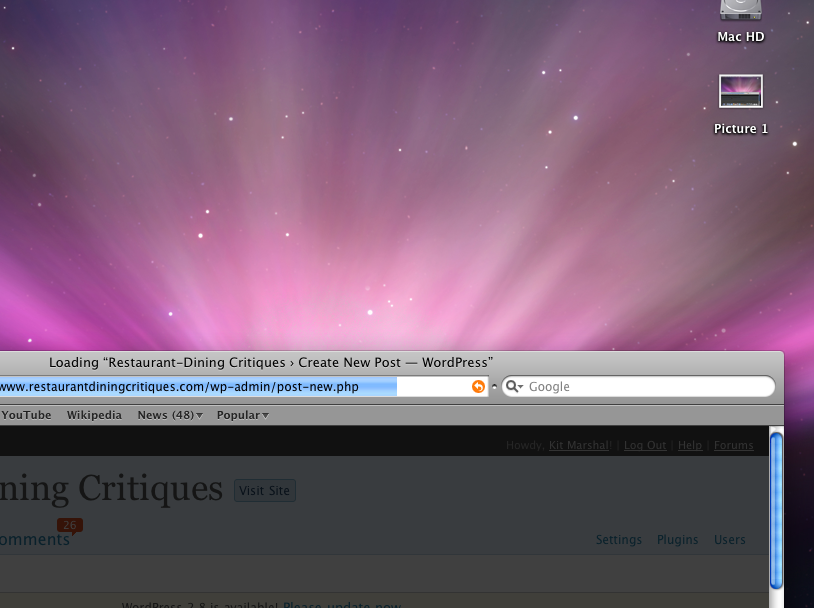The image size is (814, 608).
Task: Open the Users menu item
Action: (x=729, y=540)
